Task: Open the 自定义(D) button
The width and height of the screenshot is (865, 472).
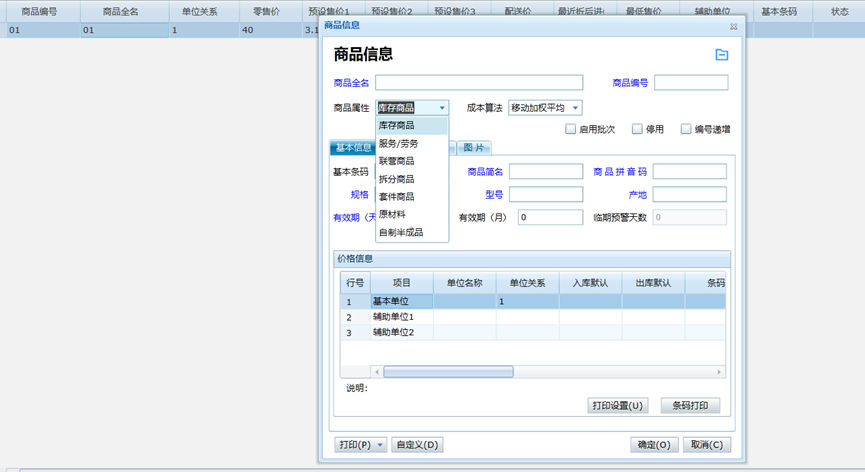Action: (417, 444)
